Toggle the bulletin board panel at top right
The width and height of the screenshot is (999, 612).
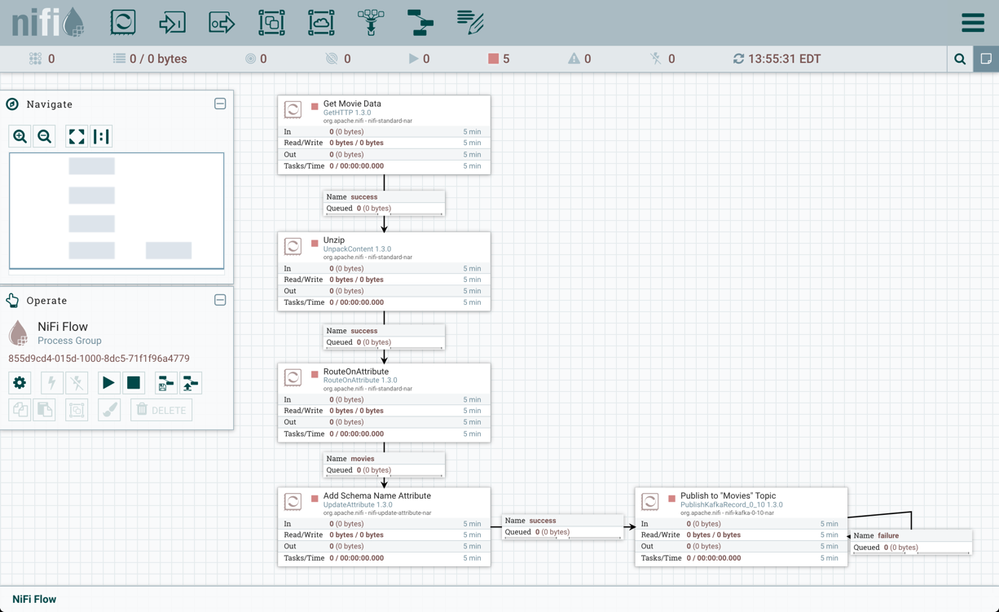point(986,58)
